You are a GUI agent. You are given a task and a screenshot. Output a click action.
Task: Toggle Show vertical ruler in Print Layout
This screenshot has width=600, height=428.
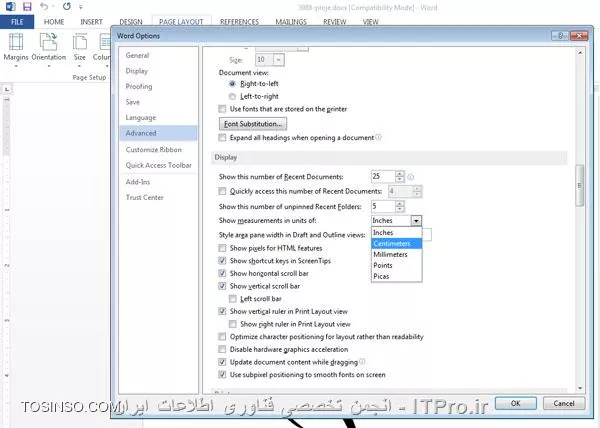coord(222,311)
